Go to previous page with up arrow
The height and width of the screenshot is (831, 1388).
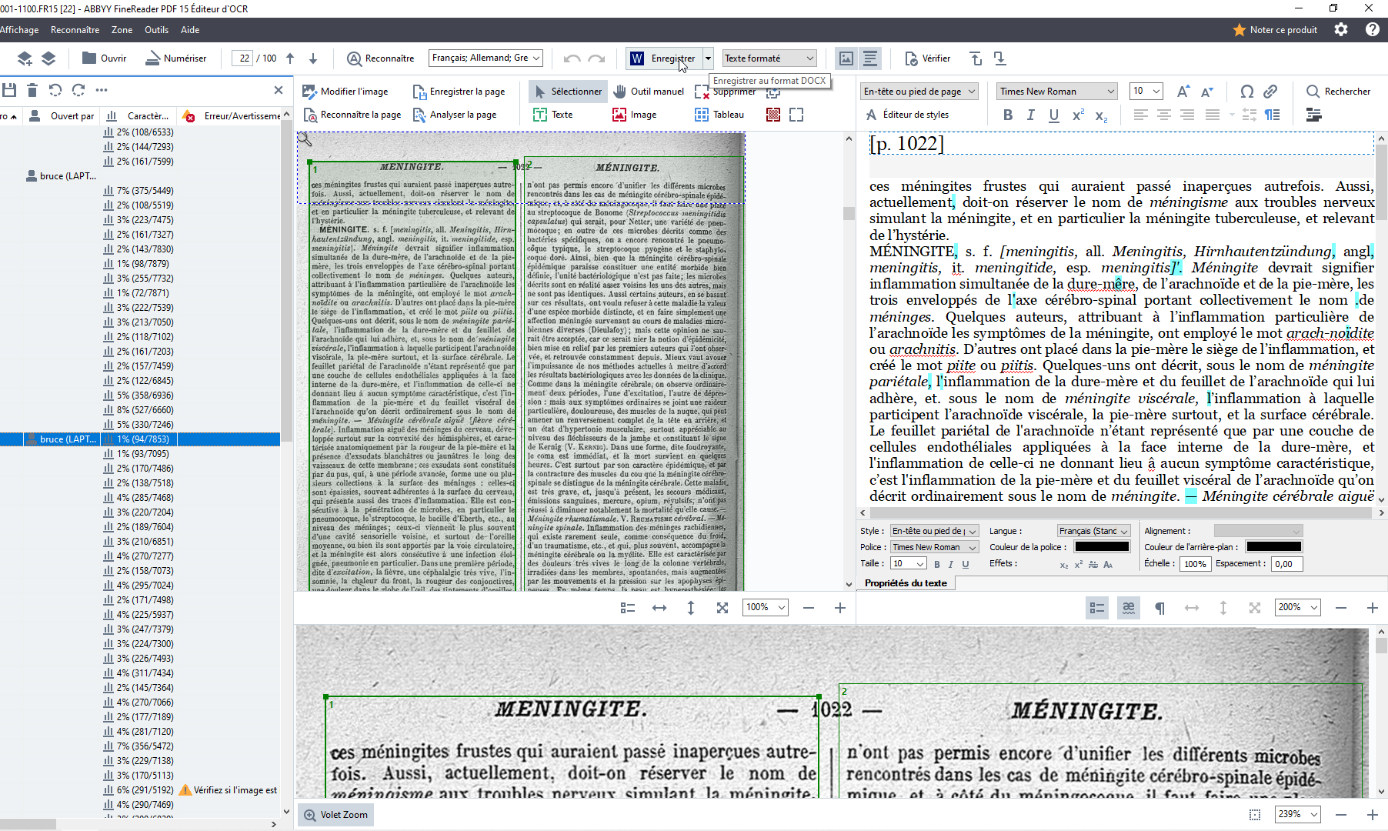(x=290, y=58)
